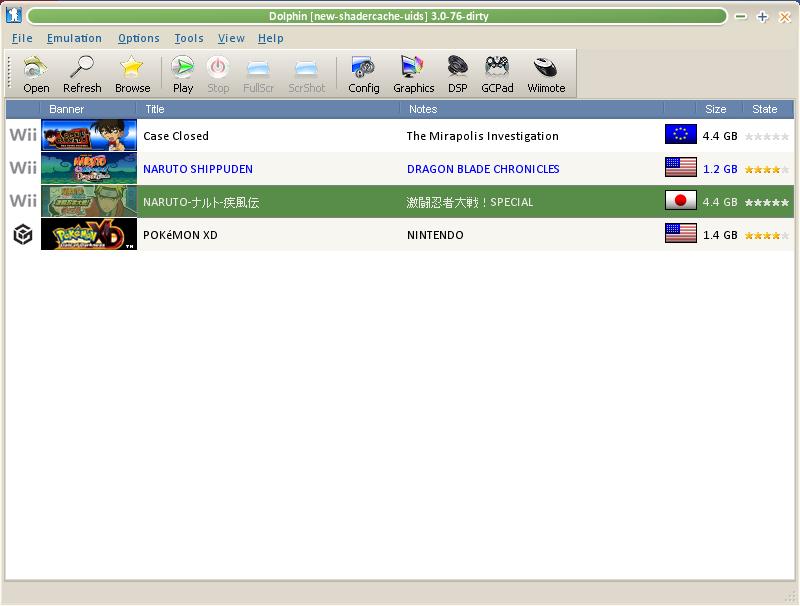Open Graphics settings icon
Image resolution: width=800 pixels, height=606 pixels.
point(413,67)
